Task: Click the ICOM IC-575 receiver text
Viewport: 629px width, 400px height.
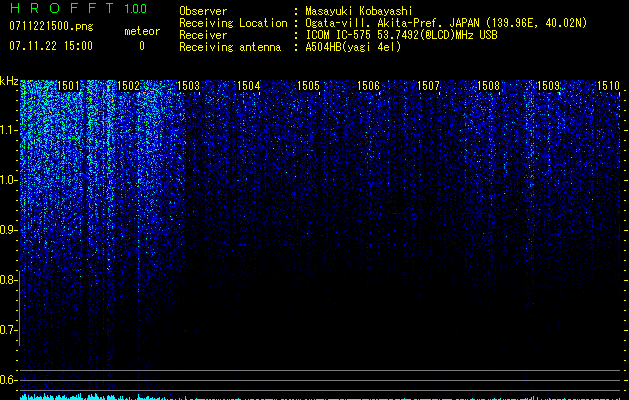Action: pos(401,35)
